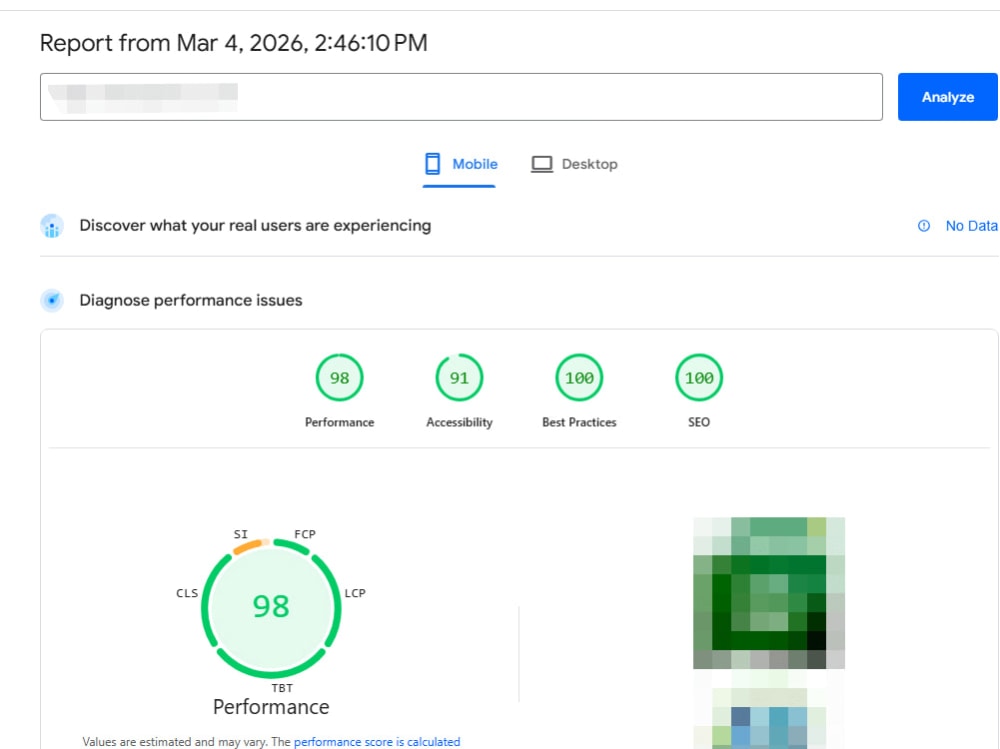
Task: Click the Diagnose performance issues icon
Action: pyautogui.click(x=52, y=300)
